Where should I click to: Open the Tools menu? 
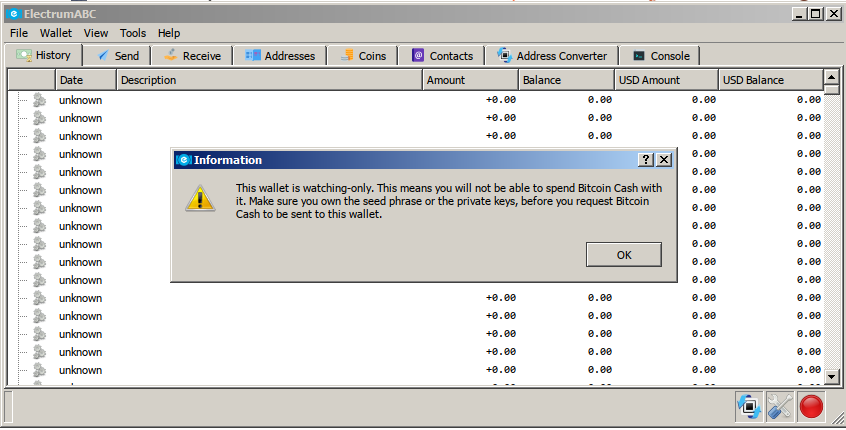[x=133, y=33]
